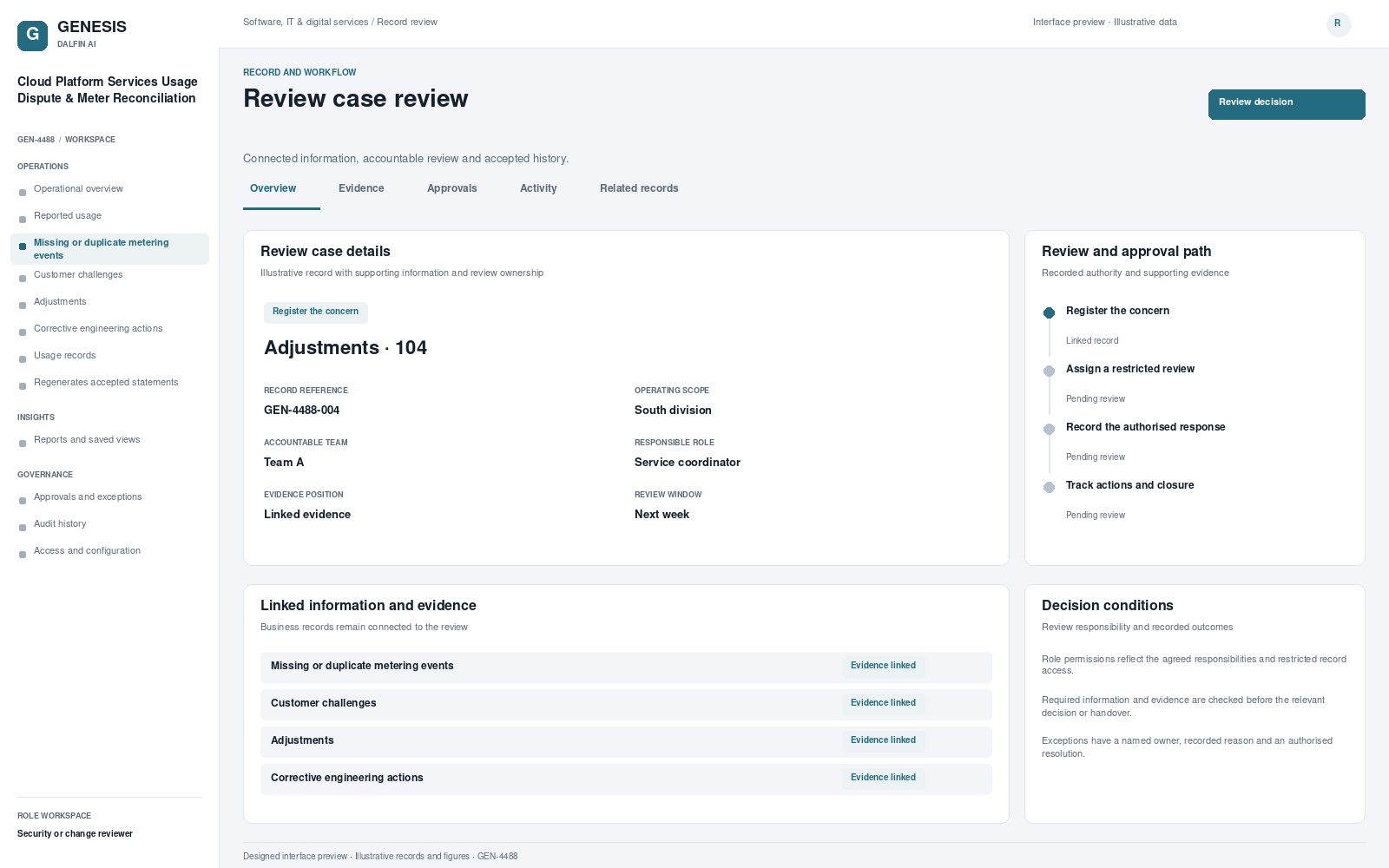
Task: Click the Review decision button
Action: [1287, 104]
